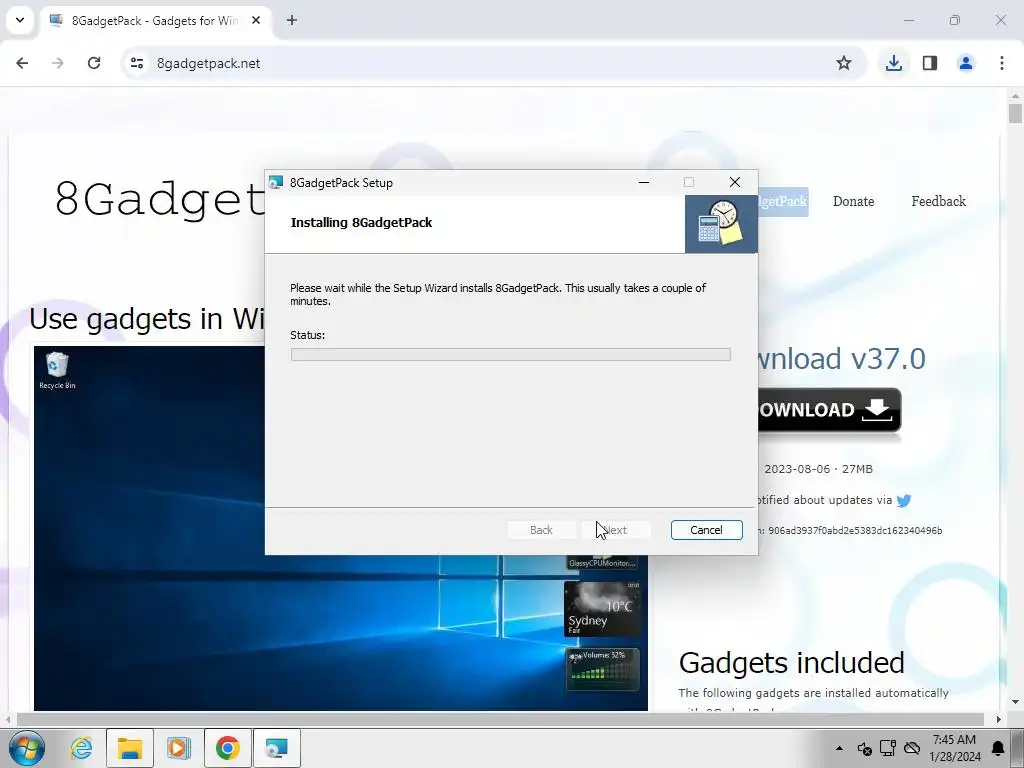The height and width of the screenshot is (768, 1024).
Task: Click the Recycle Bin in desktop screenshot
Action: click(57, 370)
